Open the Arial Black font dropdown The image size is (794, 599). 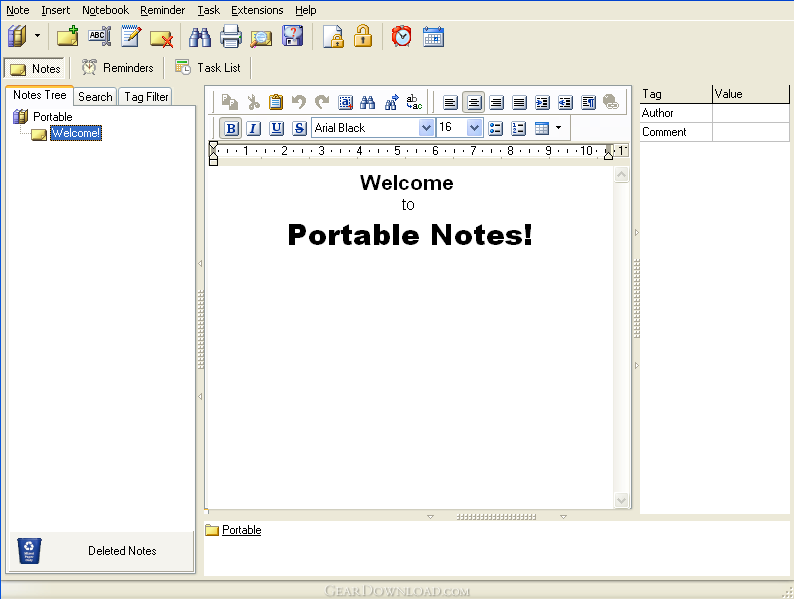coord(427,128)
